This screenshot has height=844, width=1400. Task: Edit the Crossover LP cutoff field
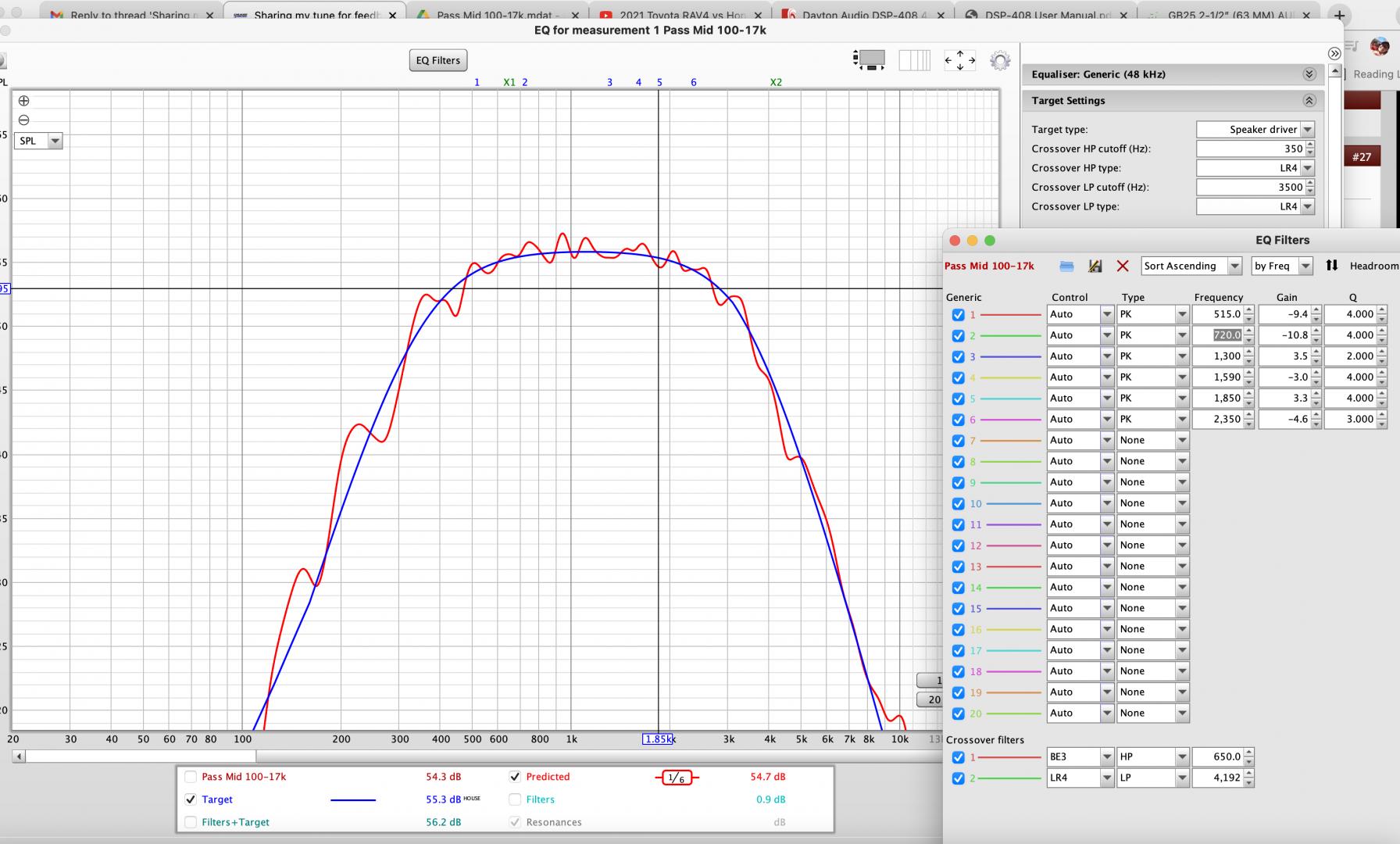pos(1250,188)
